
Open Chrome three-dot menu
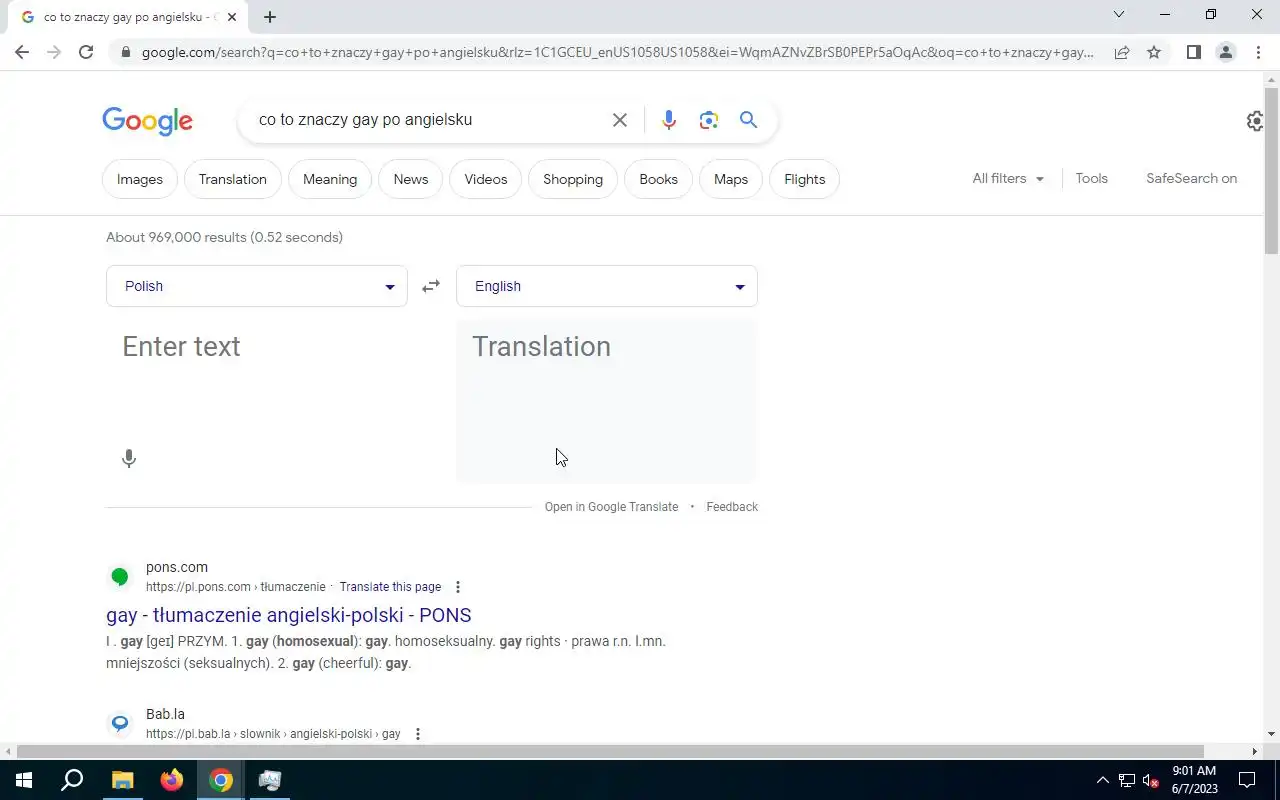1258,52
